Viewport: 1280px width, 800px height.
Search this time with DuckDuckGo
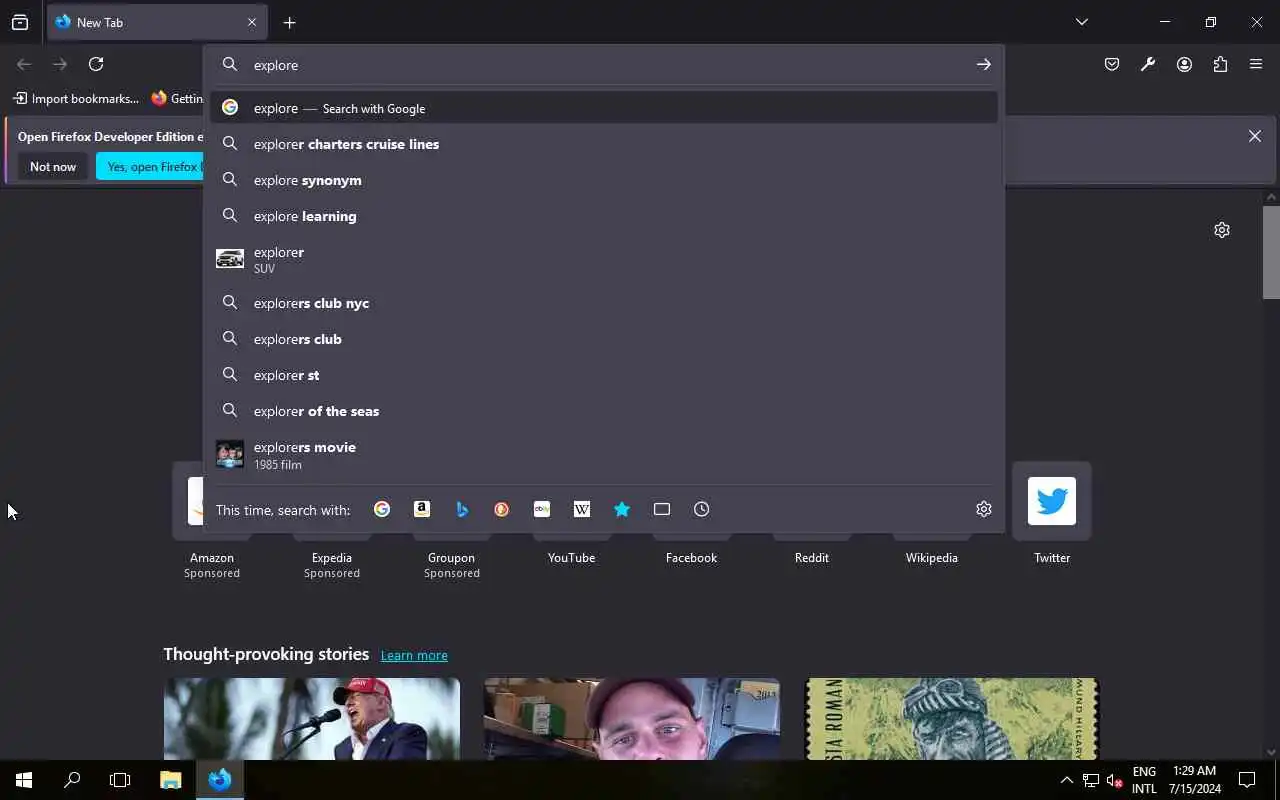502,509
